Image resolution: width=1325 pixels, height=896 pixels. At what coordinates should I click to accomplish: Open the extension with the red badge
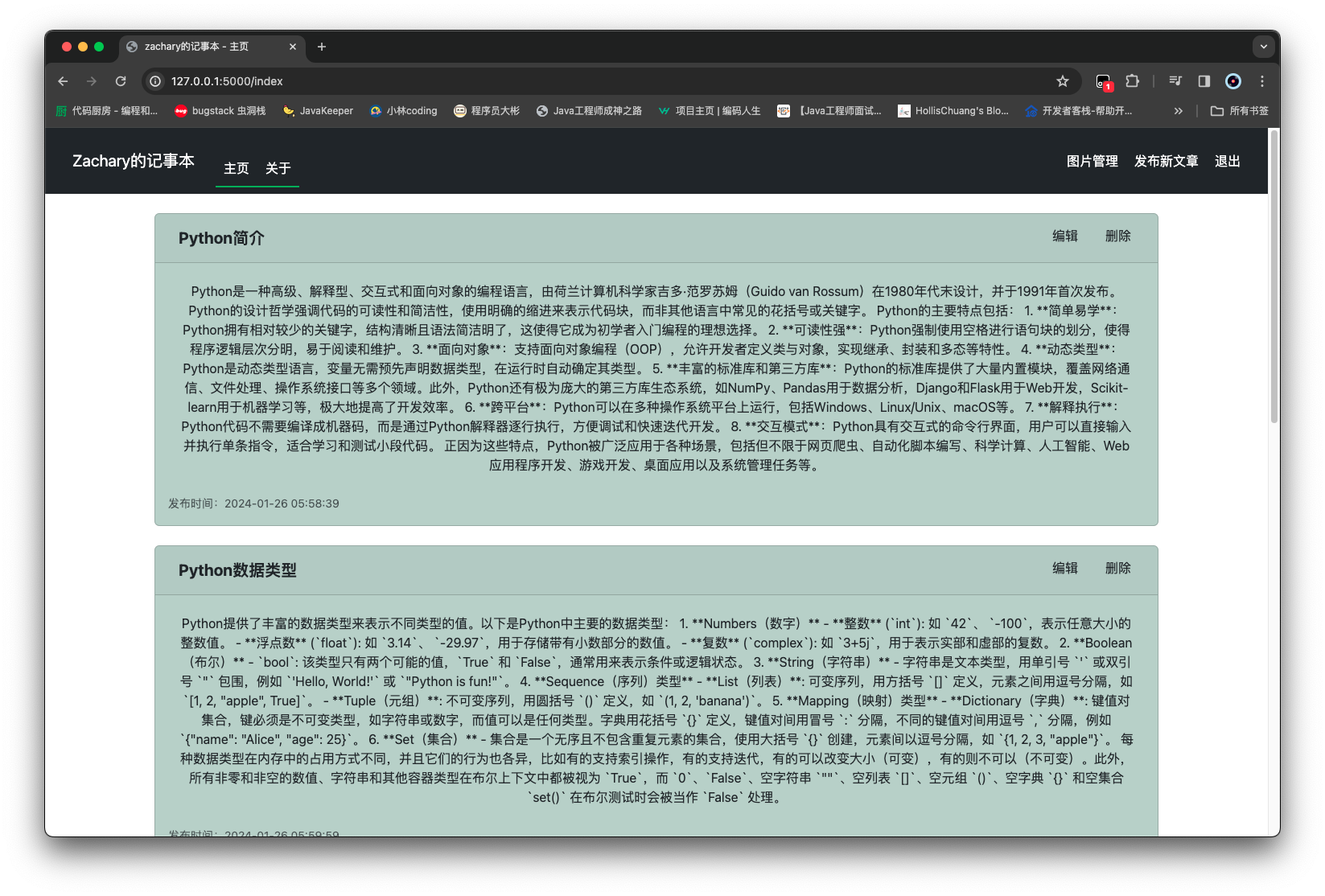pyautogui.click(x=1104, y=81)
